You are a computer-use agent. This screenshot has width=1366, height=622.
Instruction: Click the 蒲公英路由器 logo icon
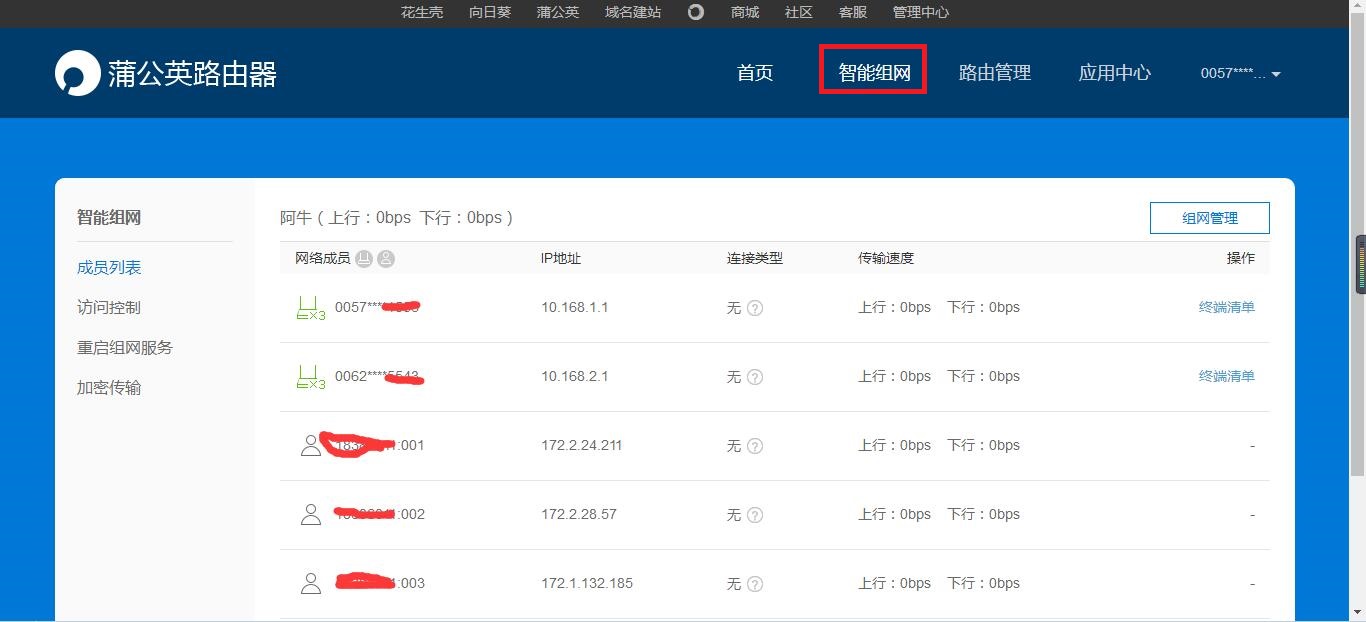pyautogui.click(x=77, y=72)
